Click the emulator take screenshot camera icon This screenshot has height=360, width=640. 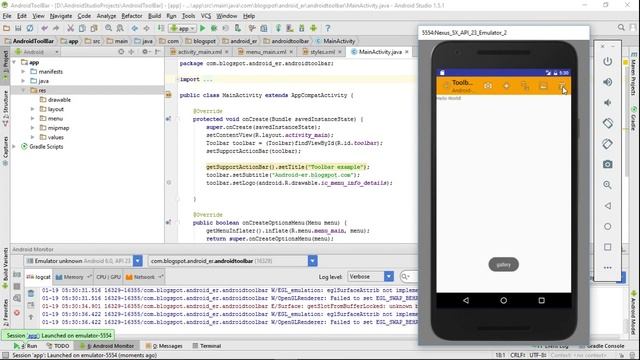[607, 164]
